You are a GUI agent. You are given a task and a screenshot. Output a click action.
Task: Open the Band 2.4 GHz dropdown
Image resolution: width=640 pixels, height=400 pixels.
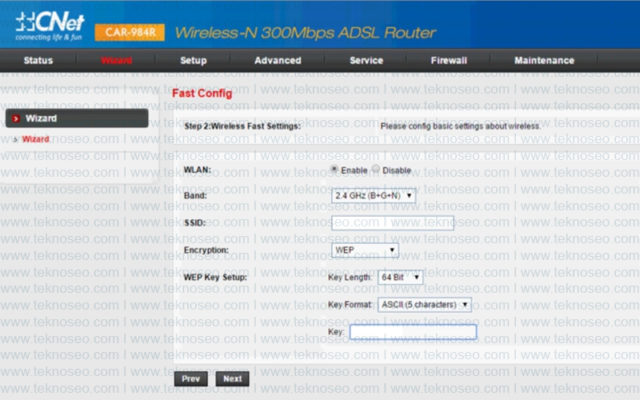(x=373, y=196)
